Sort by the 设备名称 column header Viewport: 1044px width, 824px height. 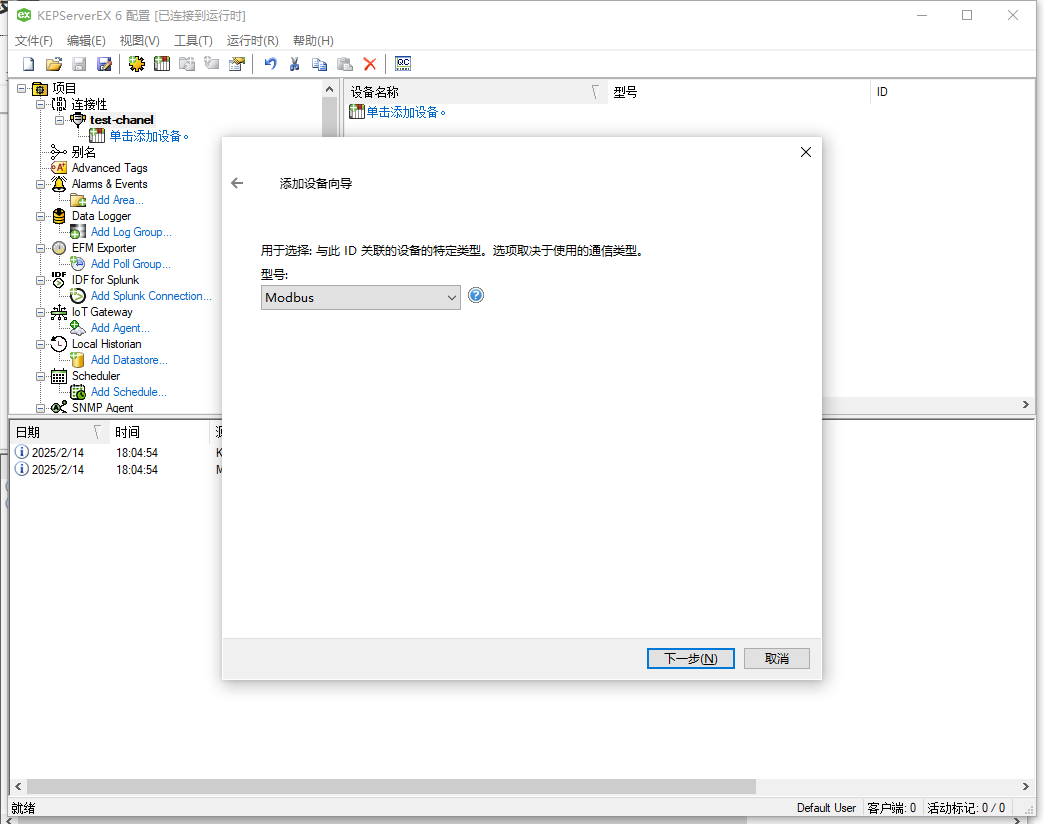point(476,92)
